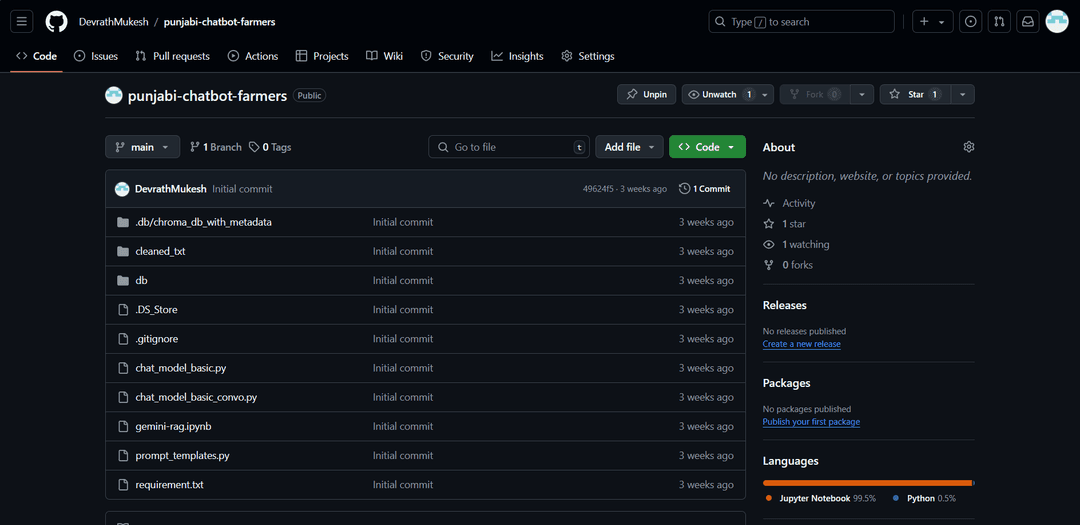Screen dimensions: 1080x525
Task: Click the Initial commit message beside DevrathMukesh
Action: [242, 189]
